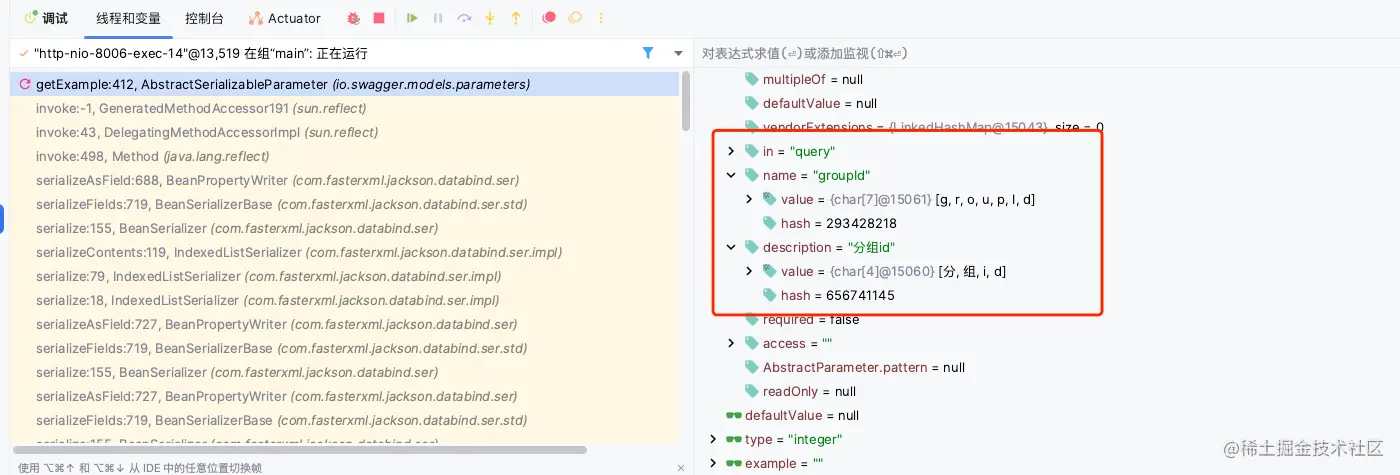
Task: Click the field icon beside name = "groupId"
Action: pos(752,175)
